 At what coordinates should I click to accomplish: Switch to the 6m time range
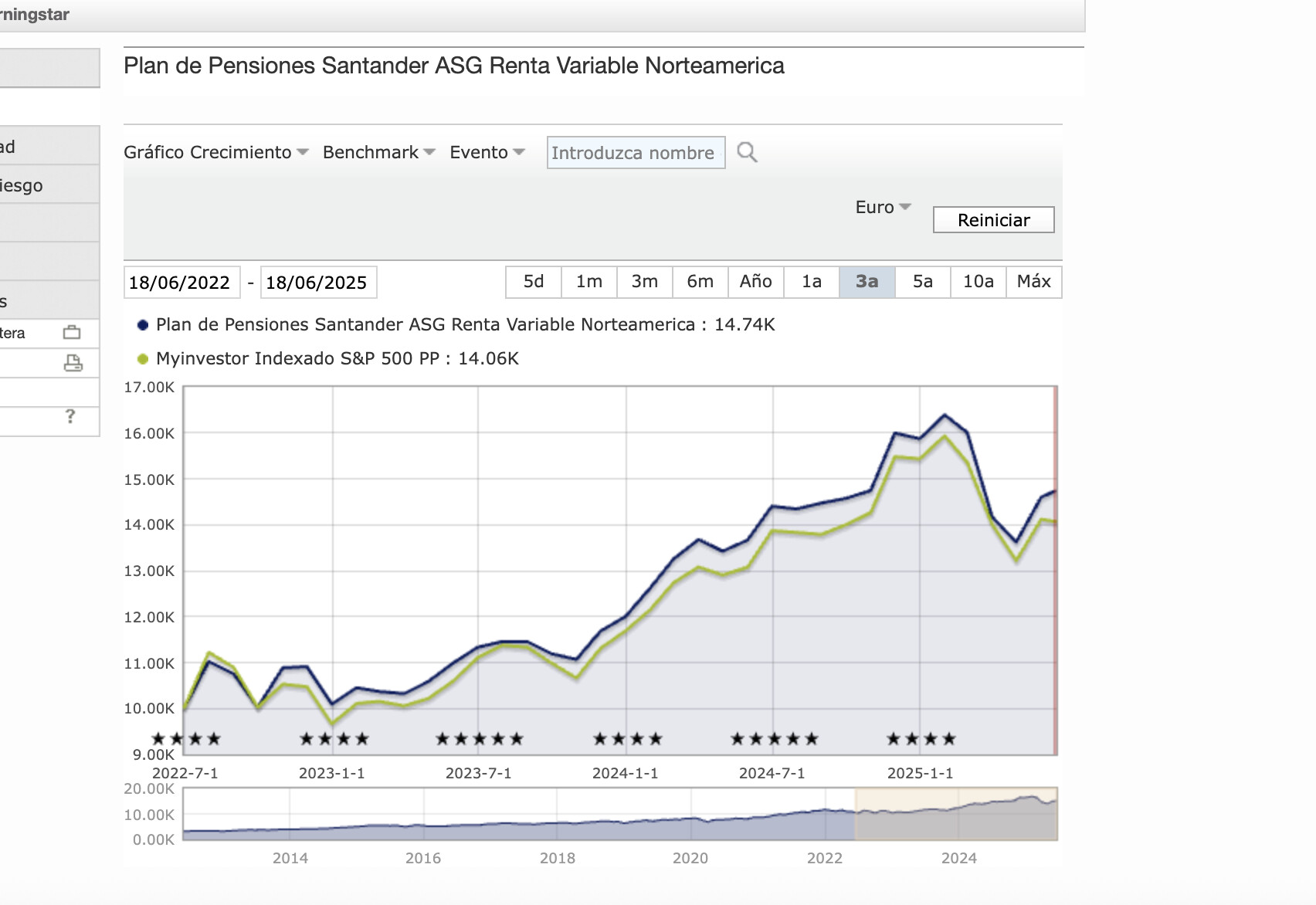pos(700,282)
